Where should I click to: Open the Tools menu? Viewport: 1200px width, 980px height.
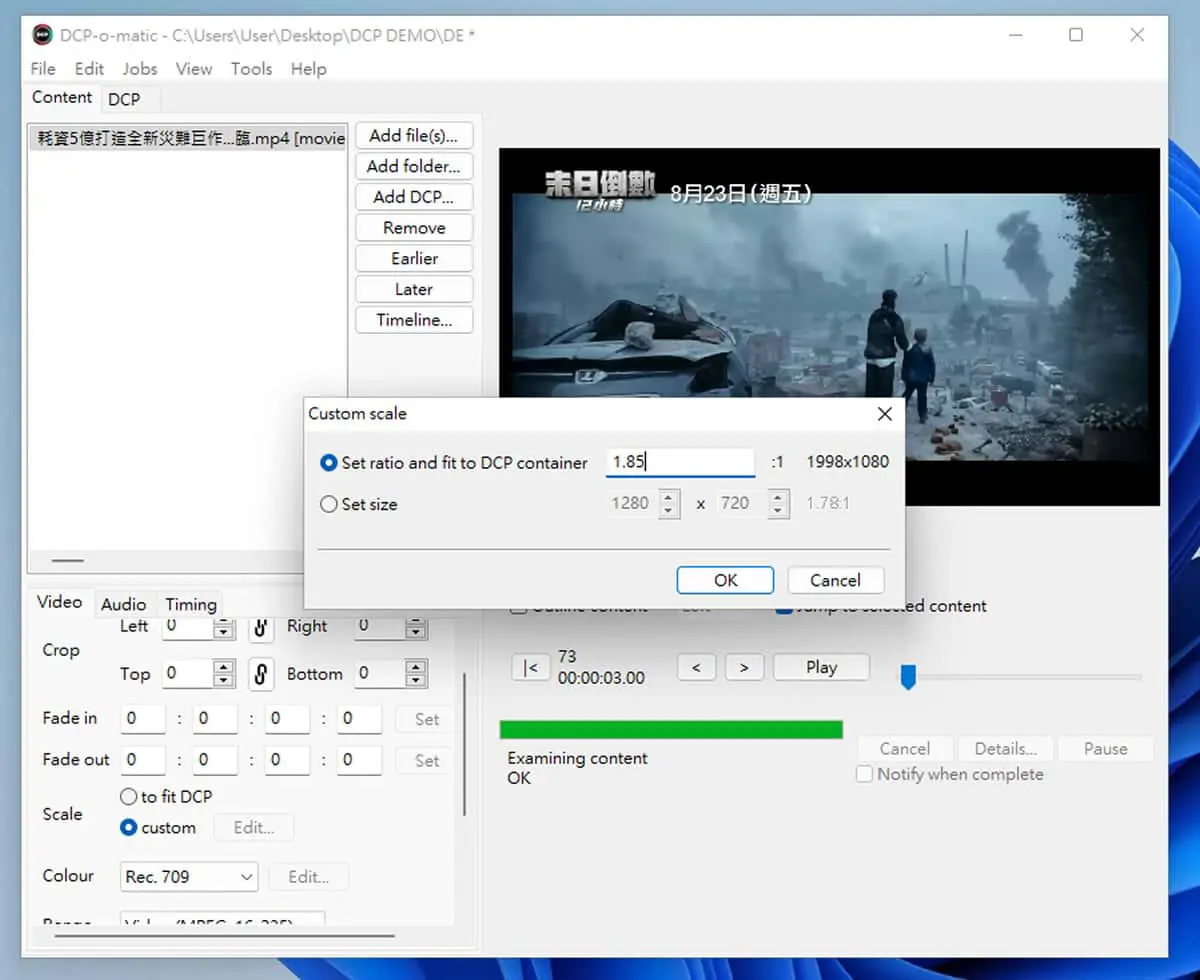[x=251, y=69]
